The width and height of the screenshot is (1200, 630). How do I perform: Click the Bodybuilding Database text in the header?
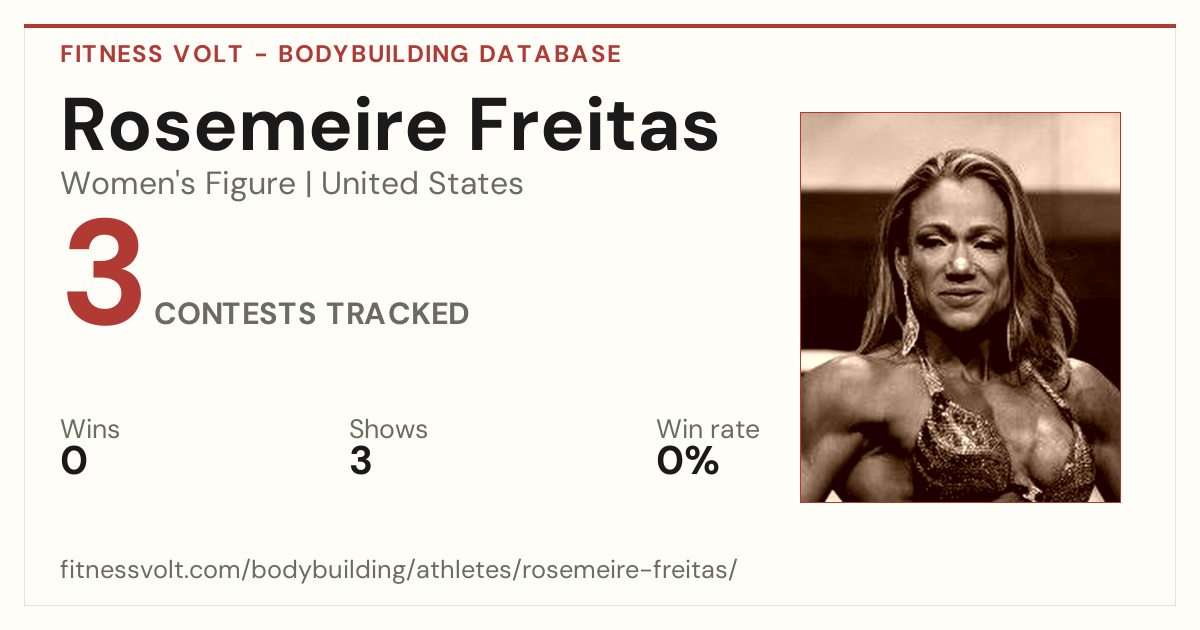click(x=450, y=54)
